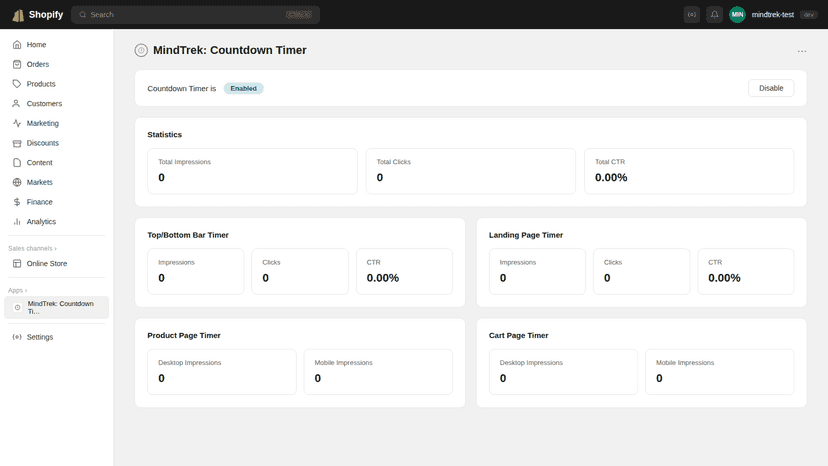Click Top/Bottom Bar Timer Clicks card

point(300,272)
